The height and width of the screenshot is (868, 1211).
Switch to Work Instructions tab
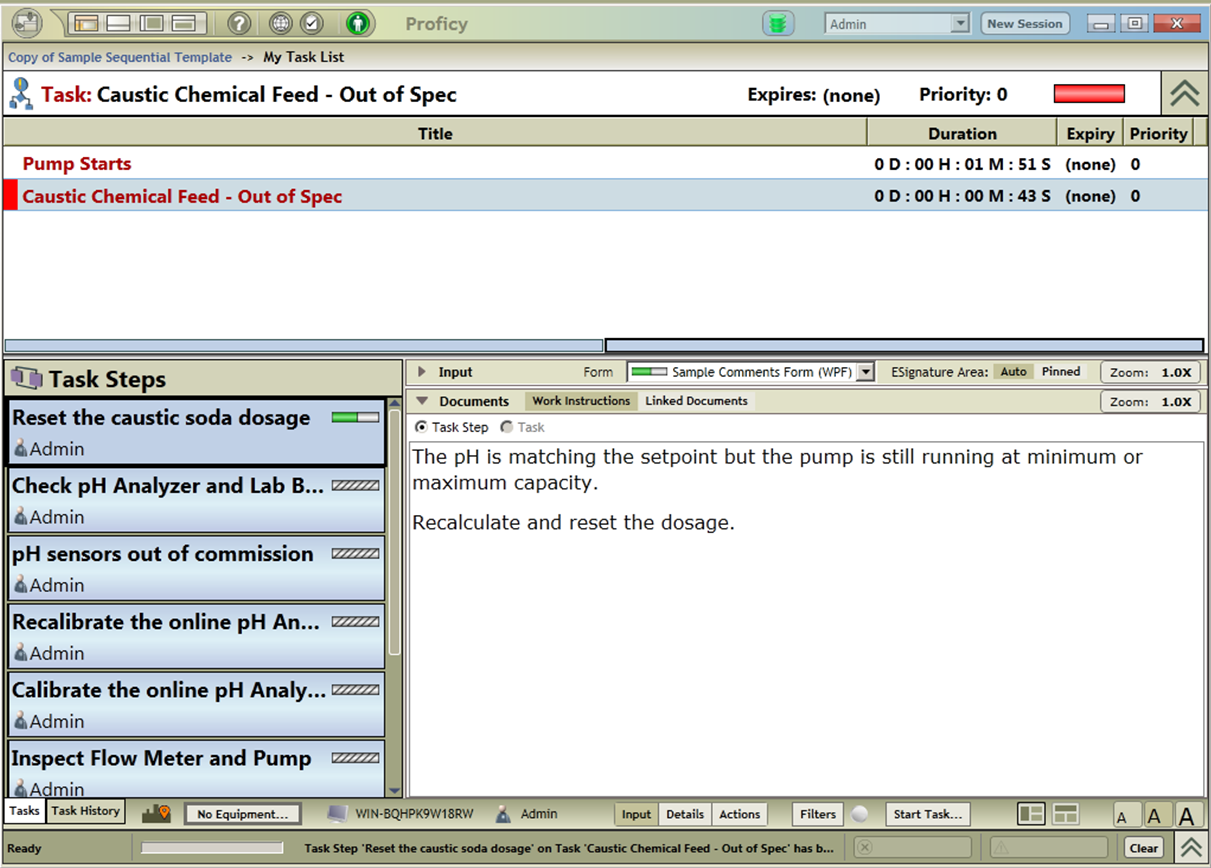point(581,401)
